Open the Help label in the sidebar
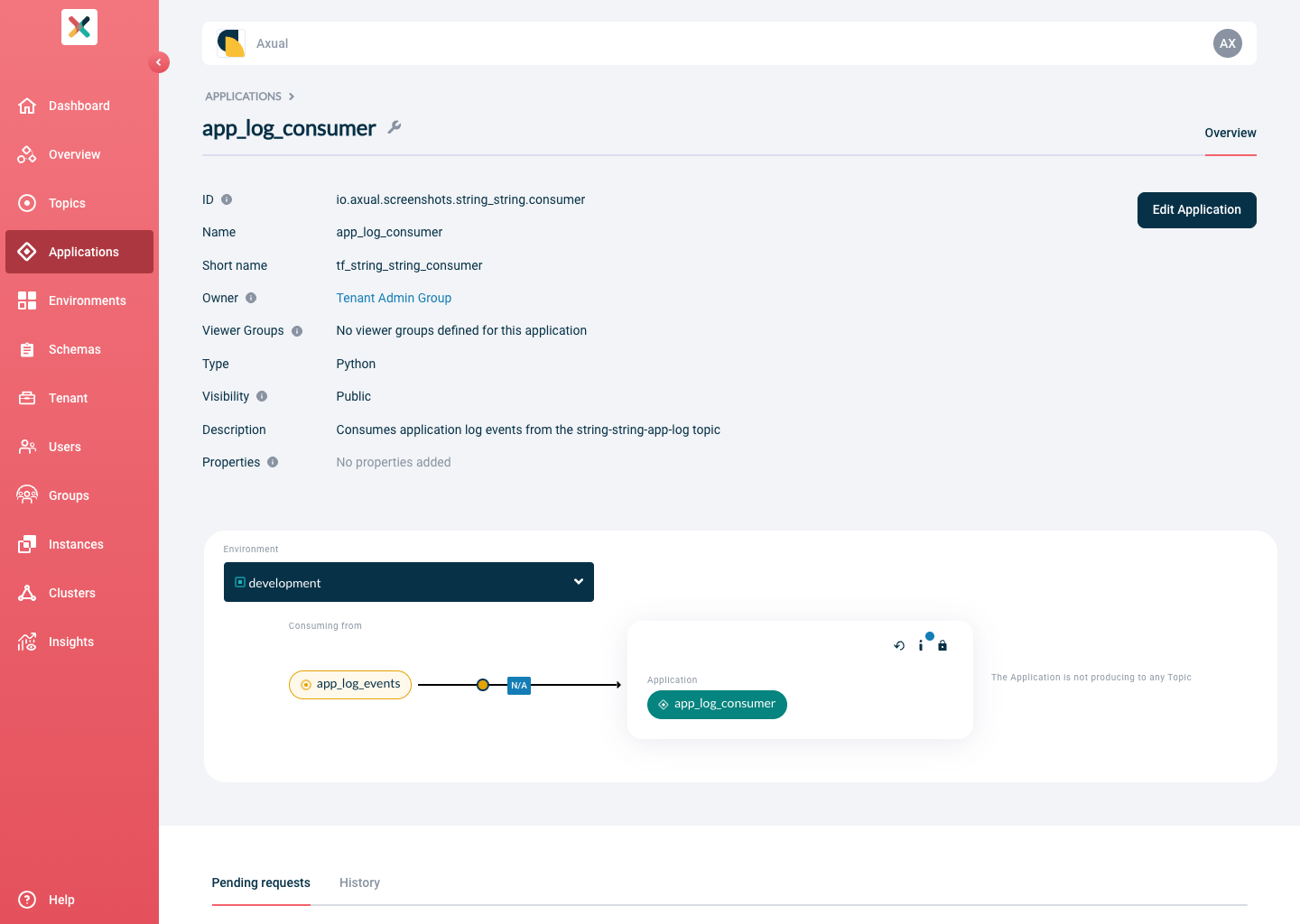 coord(61,900)
